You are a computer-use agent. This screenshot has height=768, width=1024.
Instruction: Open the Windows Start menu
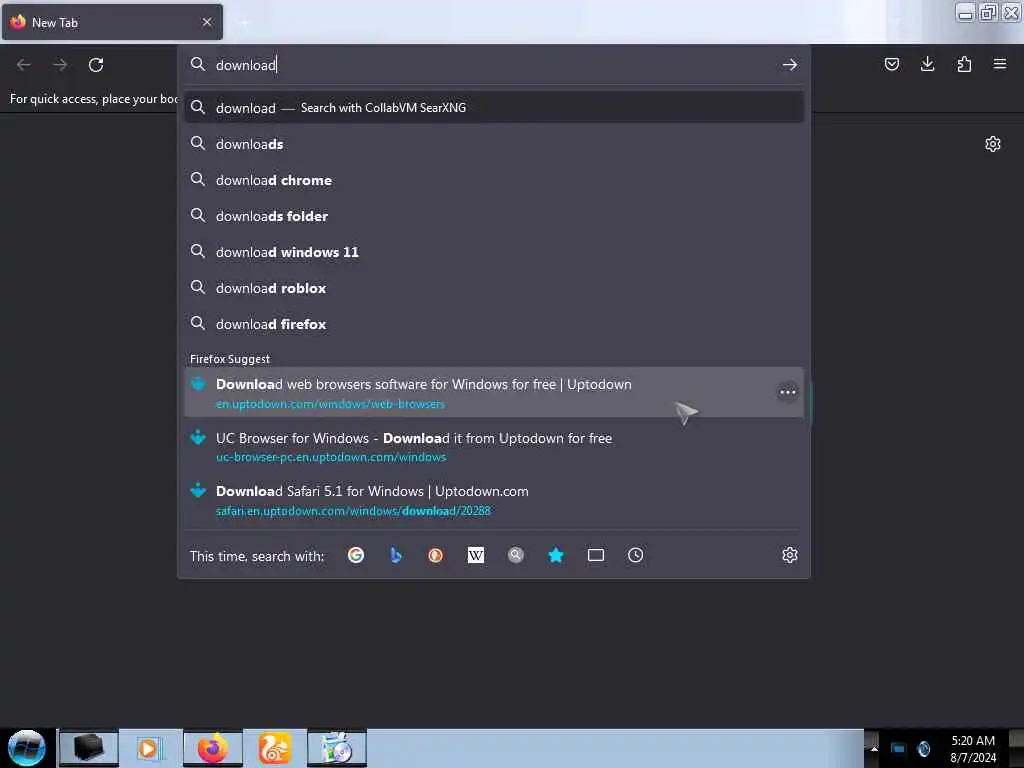(x=27, y=748)
